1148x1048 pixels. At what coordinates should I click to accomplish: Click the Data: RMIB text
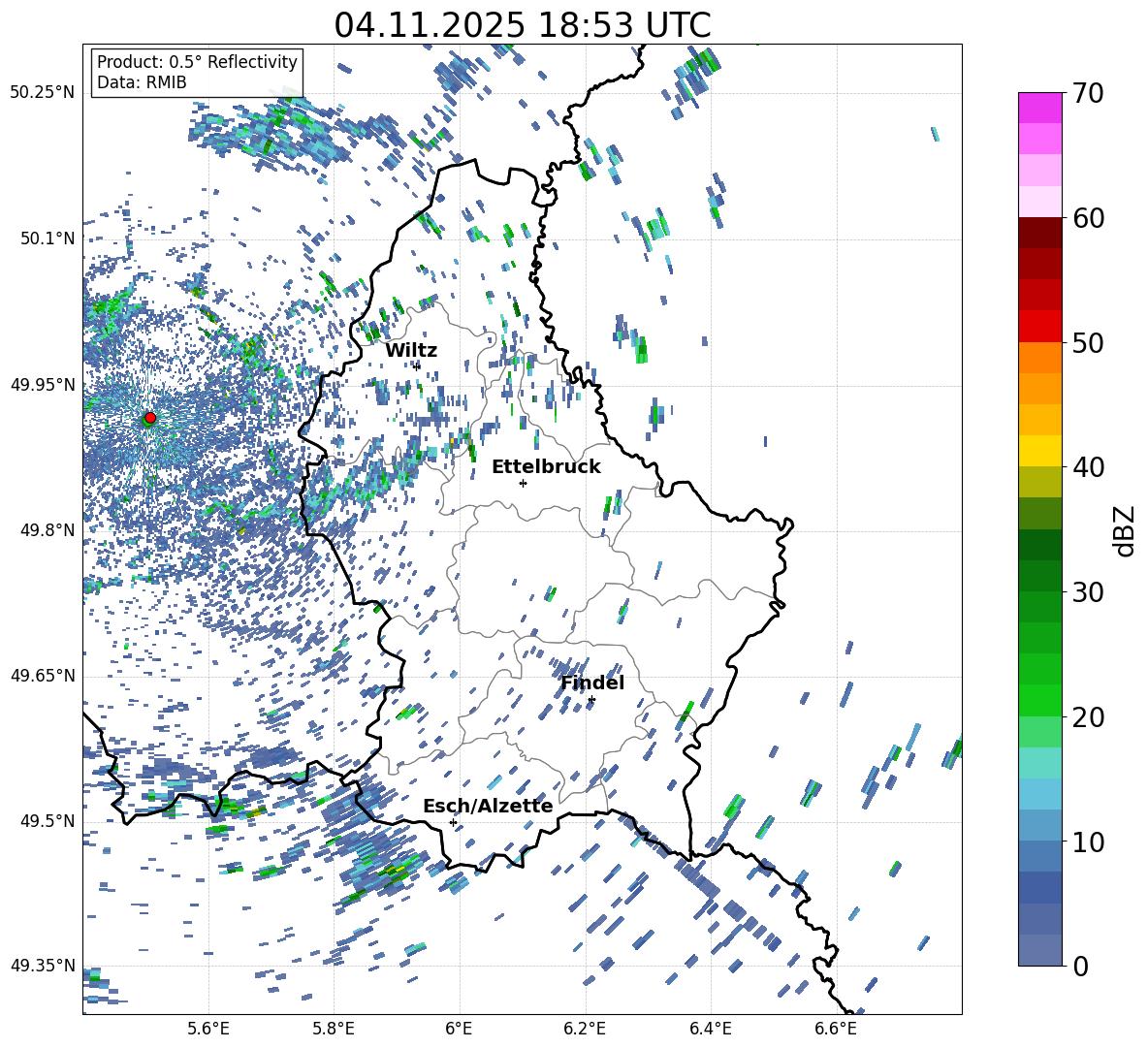click(x=142, y=82)
